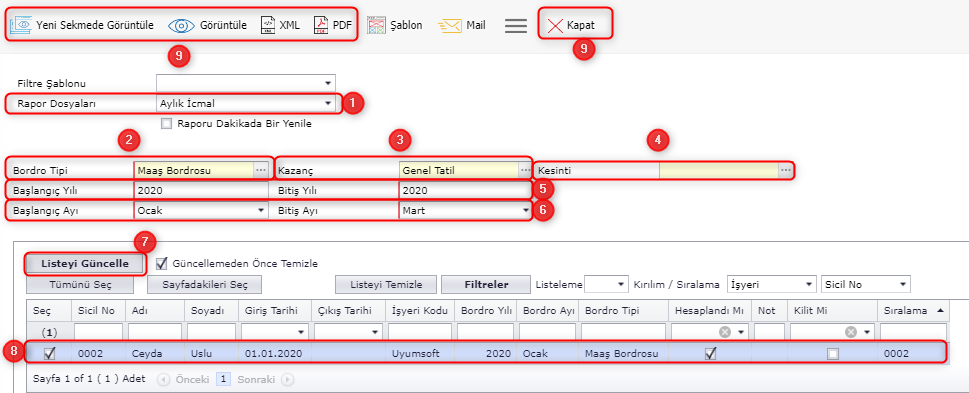969x393 pixels.
Task: Open Bitiş Ayı dropdown
Action: click(525, 211)
